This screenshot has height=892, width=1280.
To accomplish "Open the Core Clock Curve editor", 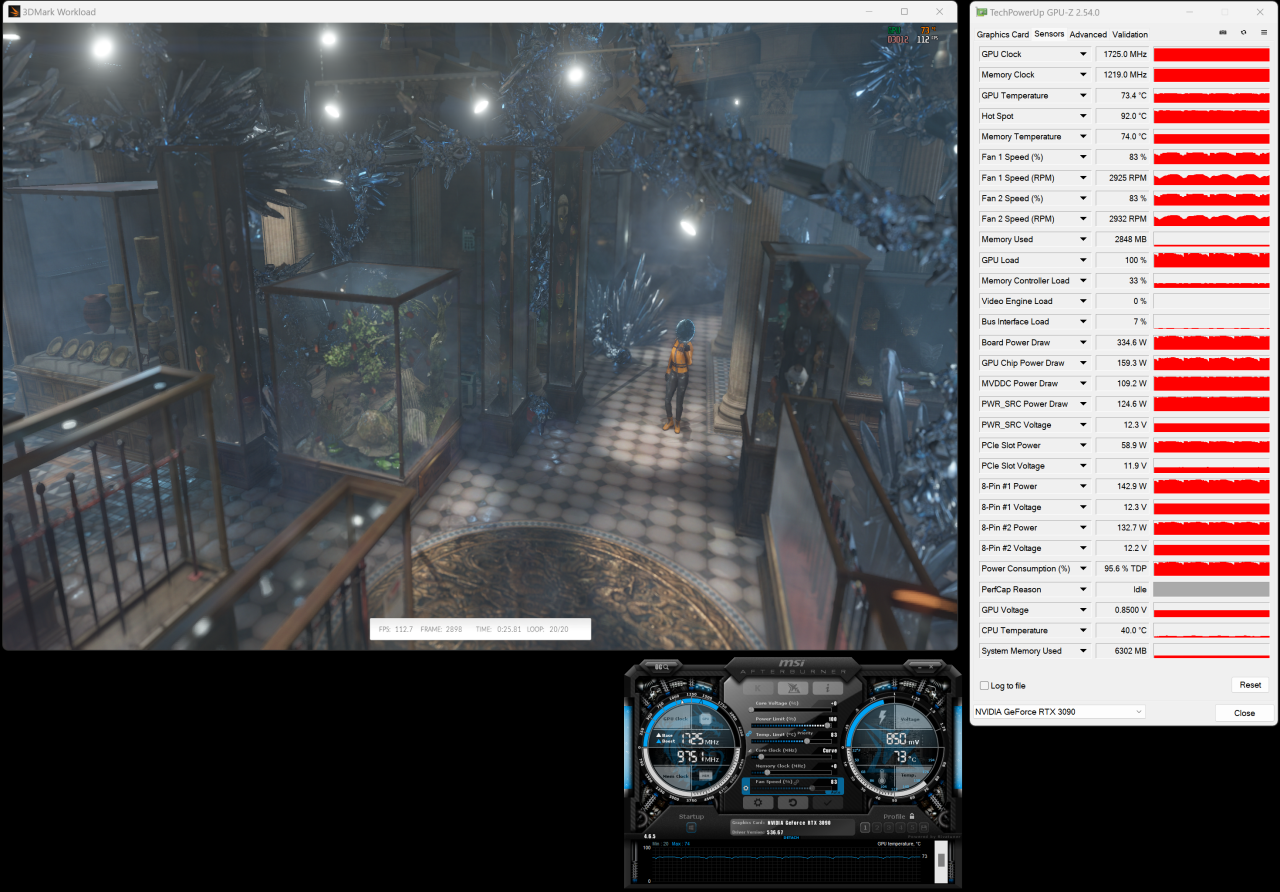I will click(x=830, y=751).
